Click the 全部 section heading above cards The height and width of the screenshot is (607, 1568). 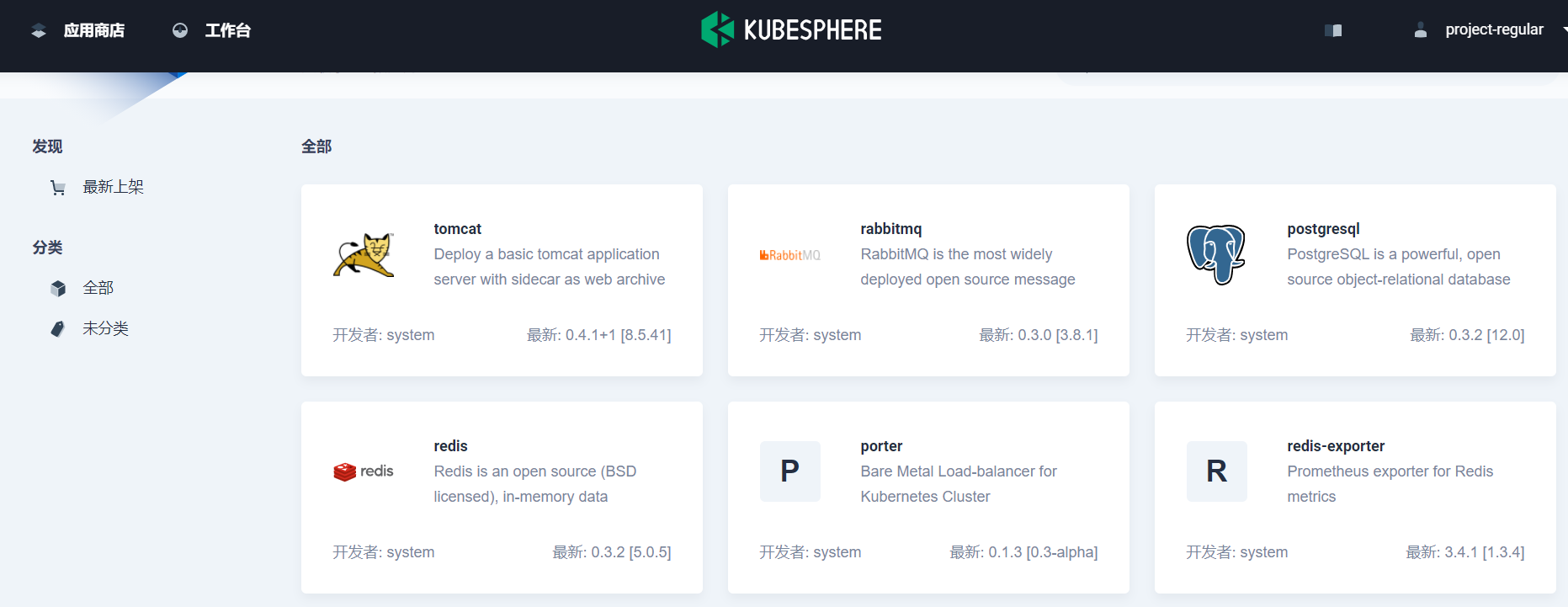[316, 146]
